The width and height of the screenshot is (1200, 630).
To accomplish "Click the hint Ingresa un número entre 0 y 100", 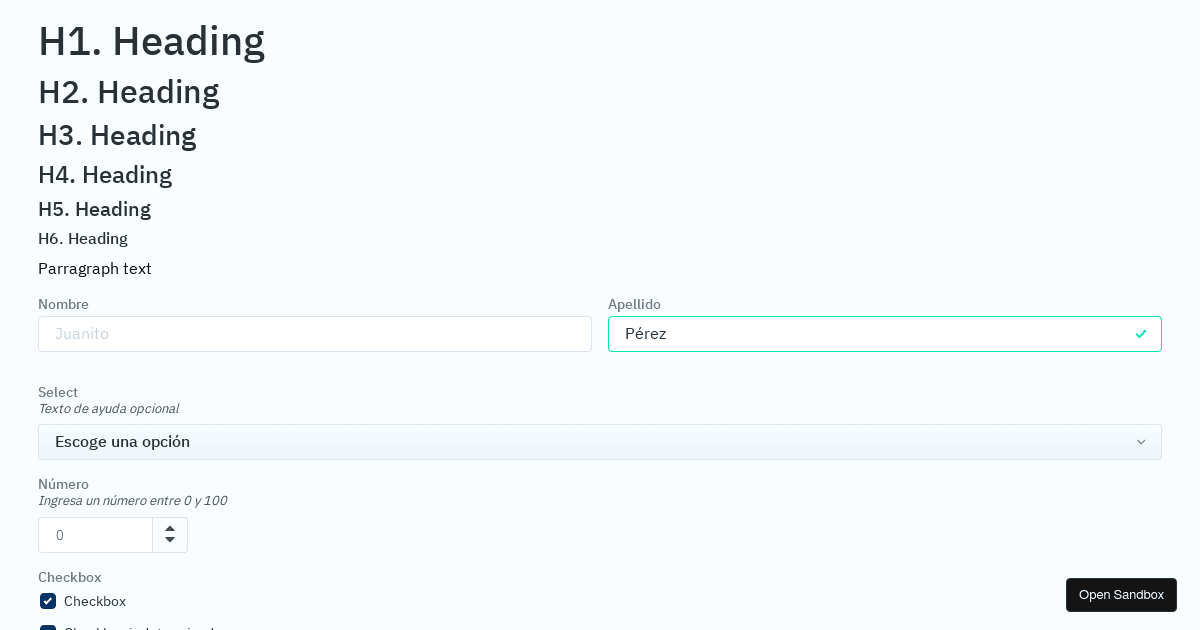I will 132,500.
